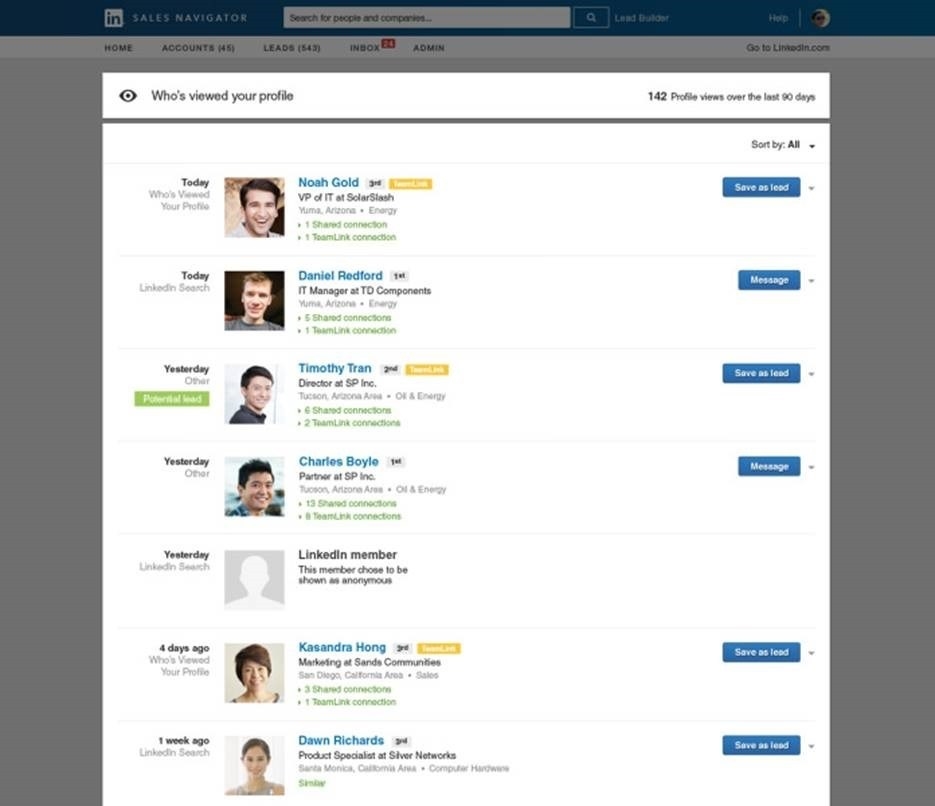Viewport: 935px width, 806px height.
Task: Expand the arrow beside Noah Gold's Save as lead
Action: point(811,187)
